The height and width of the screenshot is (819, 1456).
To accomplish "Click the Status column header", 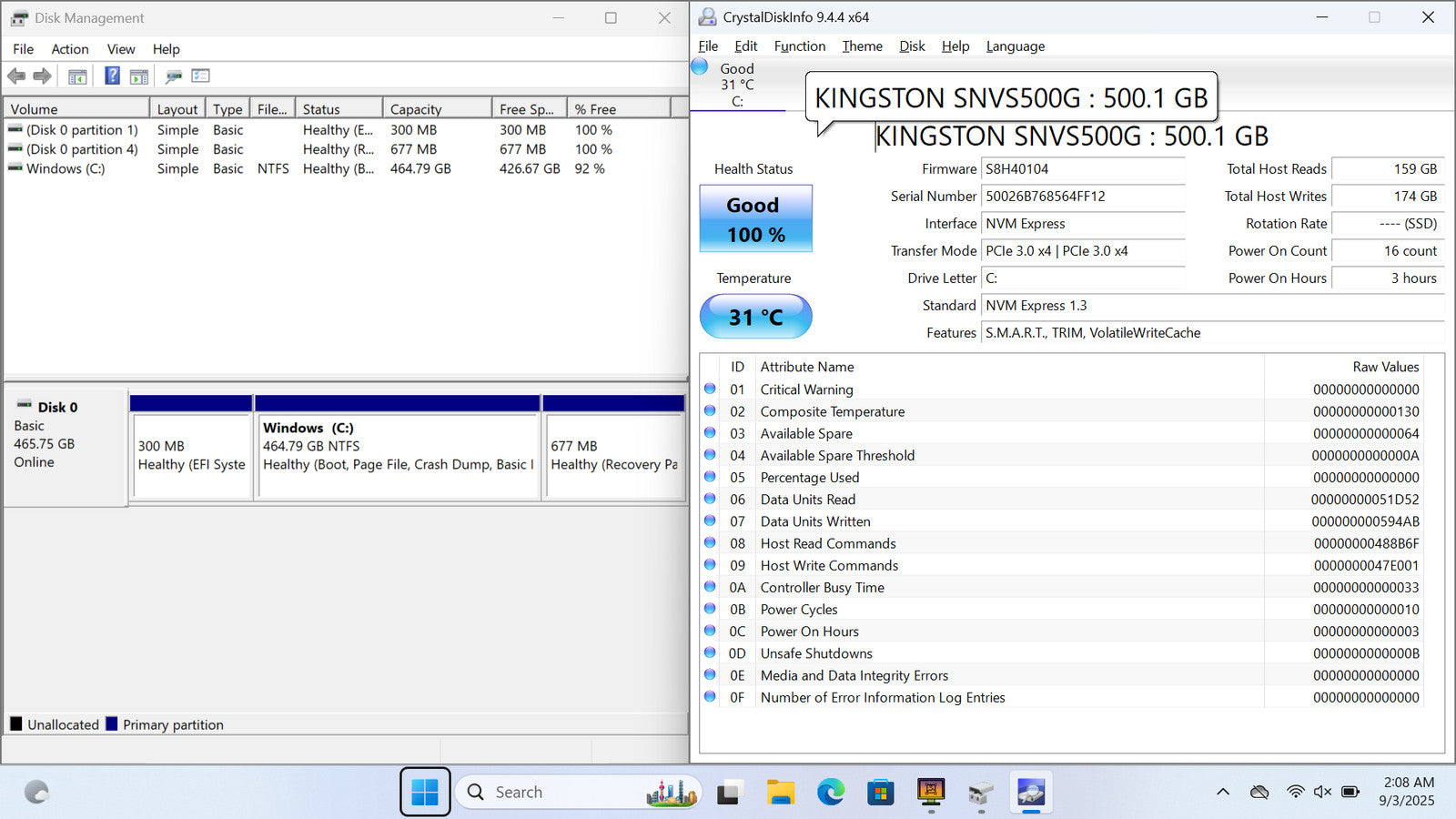I will pos(339,108).
